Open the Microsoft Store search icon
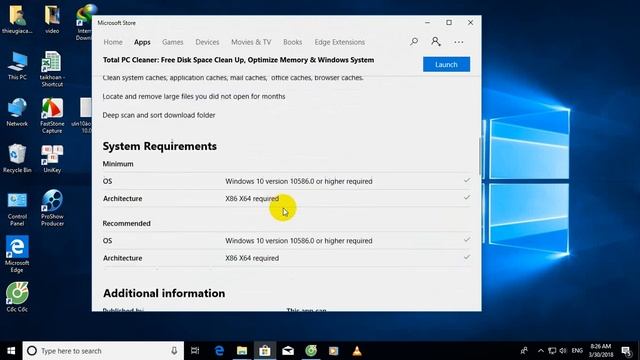This screenshot has height=360, width=640. point(414,42)
